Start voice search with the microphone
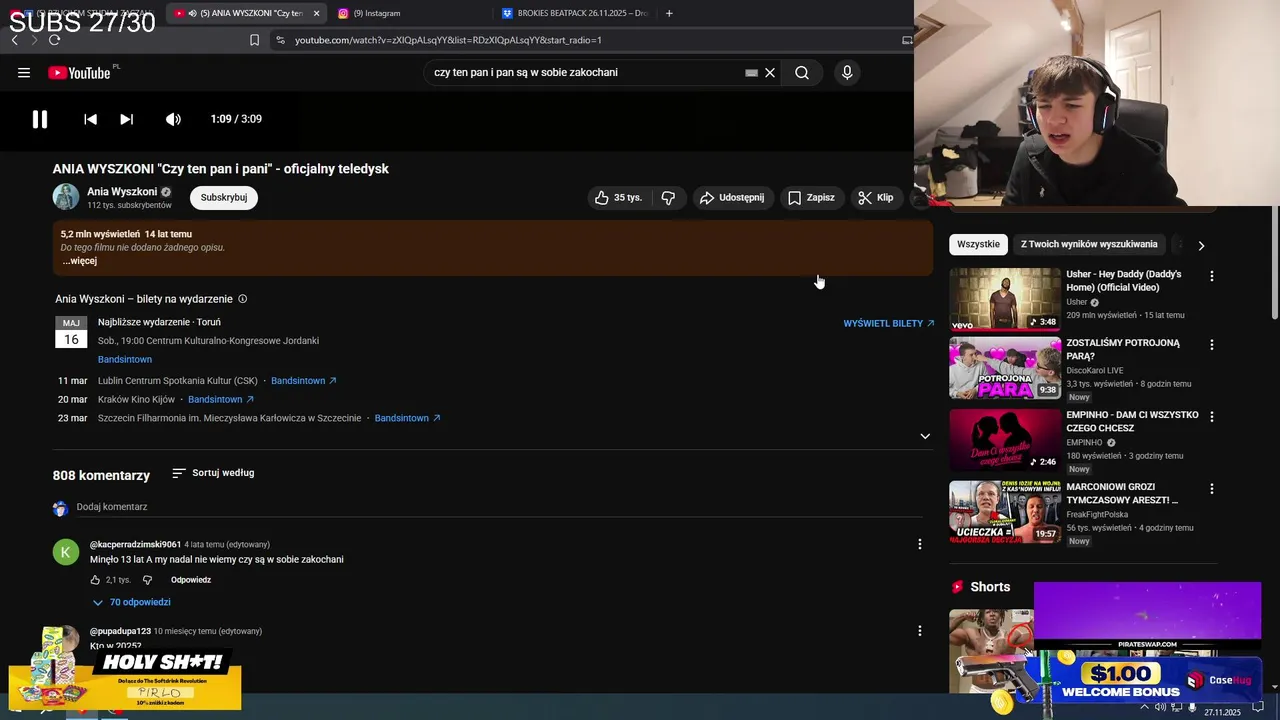Screen dimensions: 1280x720 point(847,73)
